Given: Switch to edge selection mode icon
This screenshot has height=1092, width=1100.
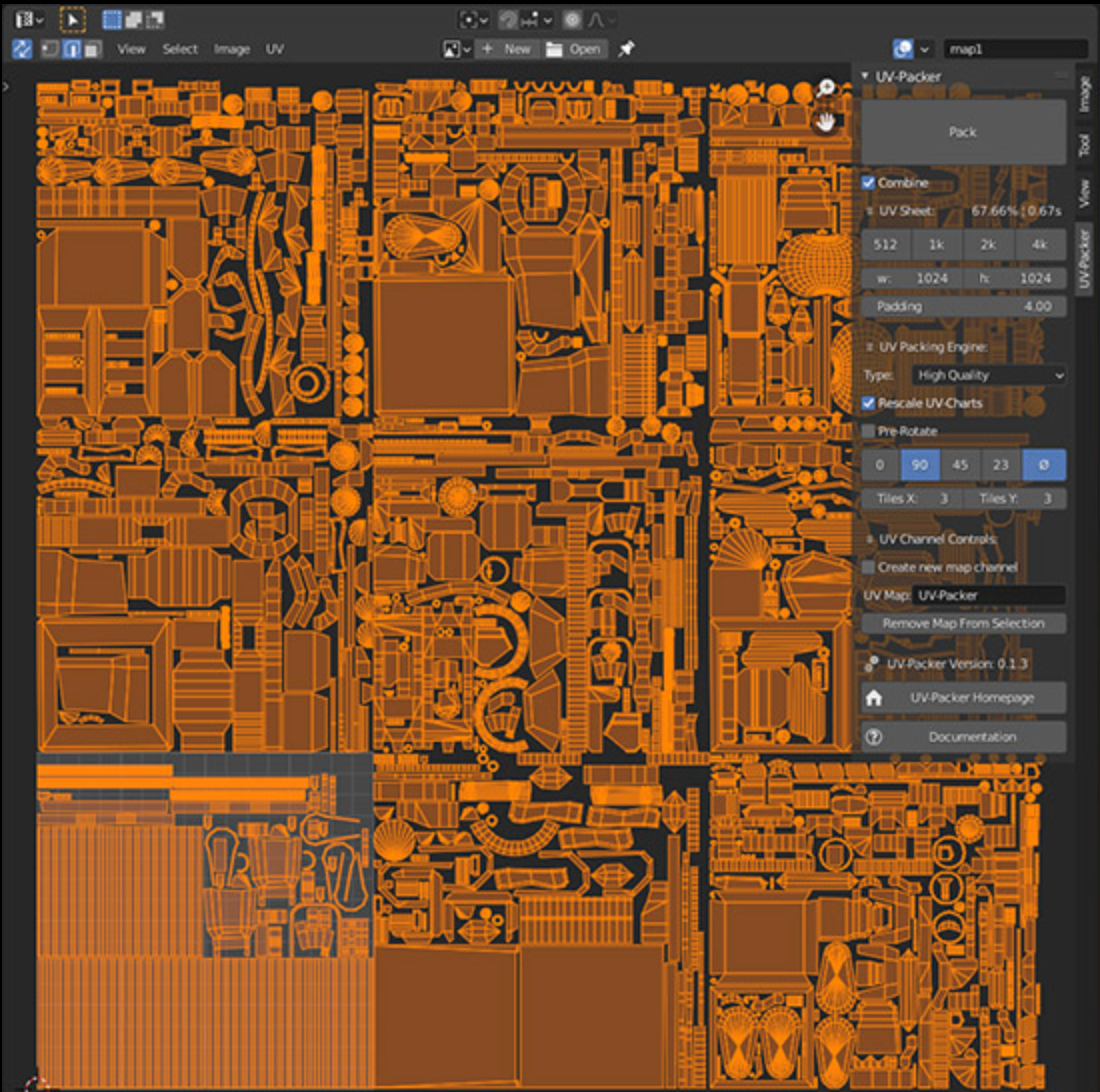Looking at the screenshot, I should 72,49.
